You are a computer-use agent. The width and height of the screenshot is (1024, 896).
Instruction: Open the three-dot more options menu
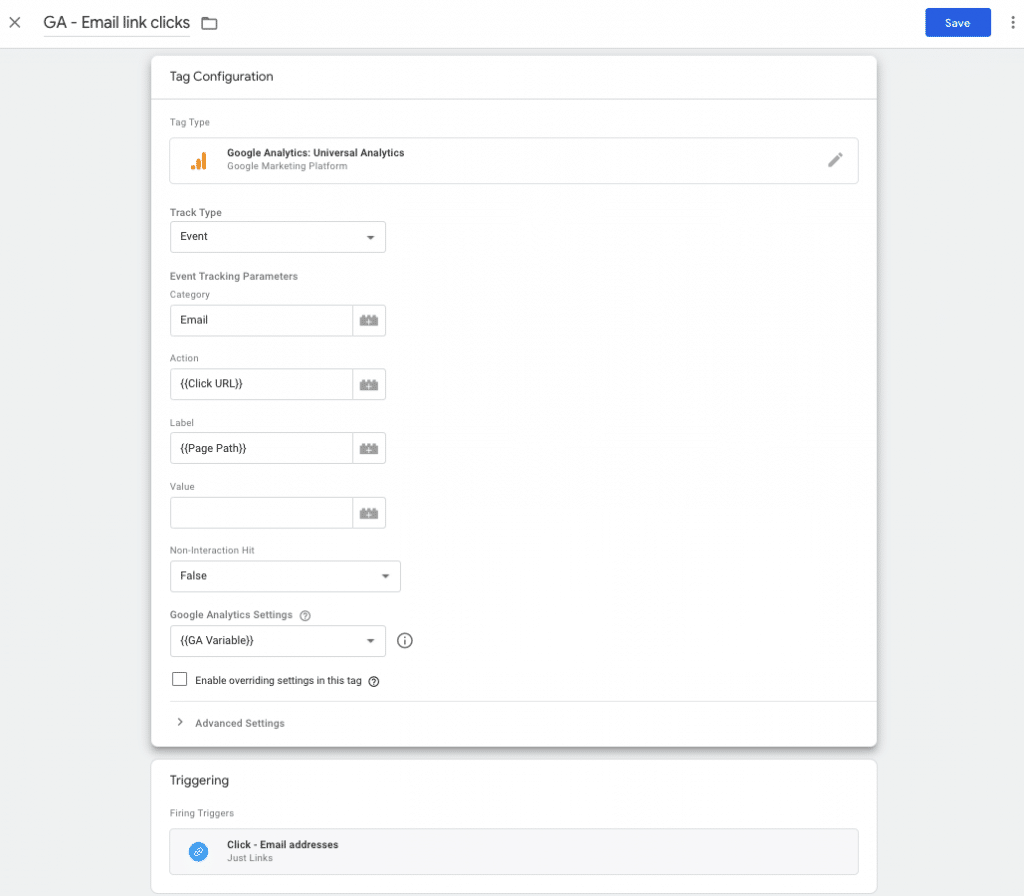1012,23
